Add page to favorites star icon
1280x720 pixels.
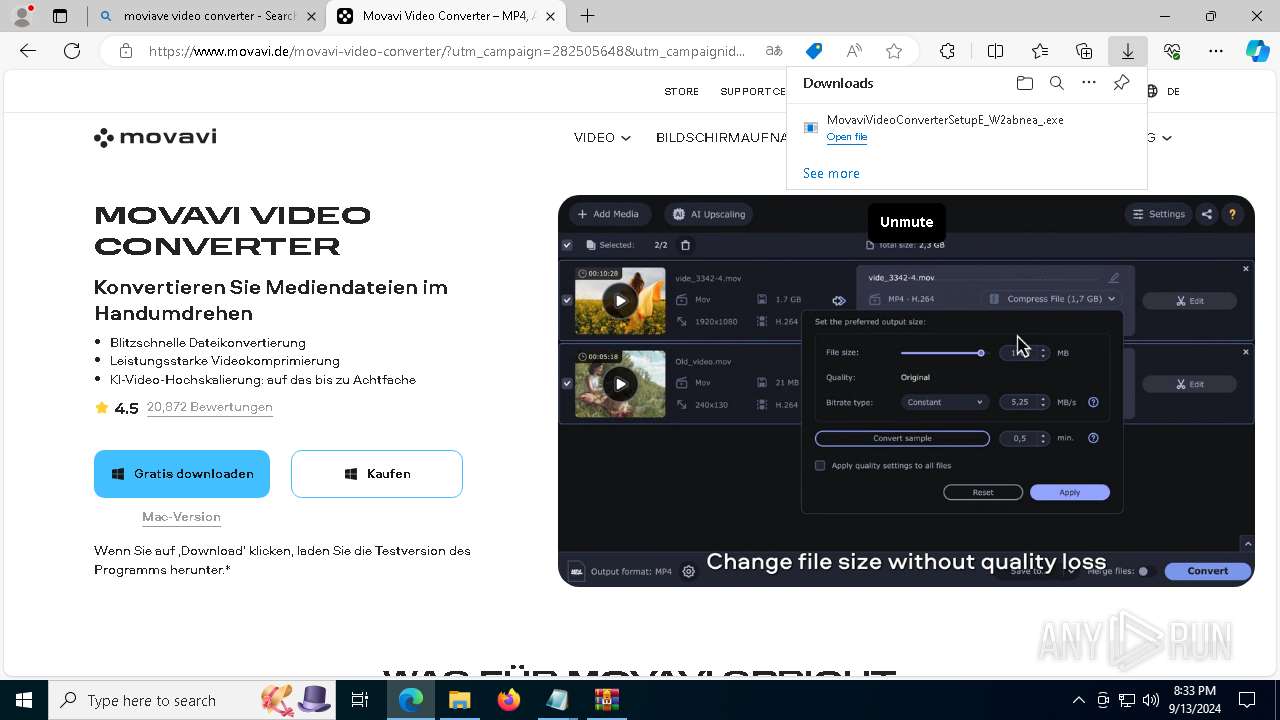(x=894, y=51)
